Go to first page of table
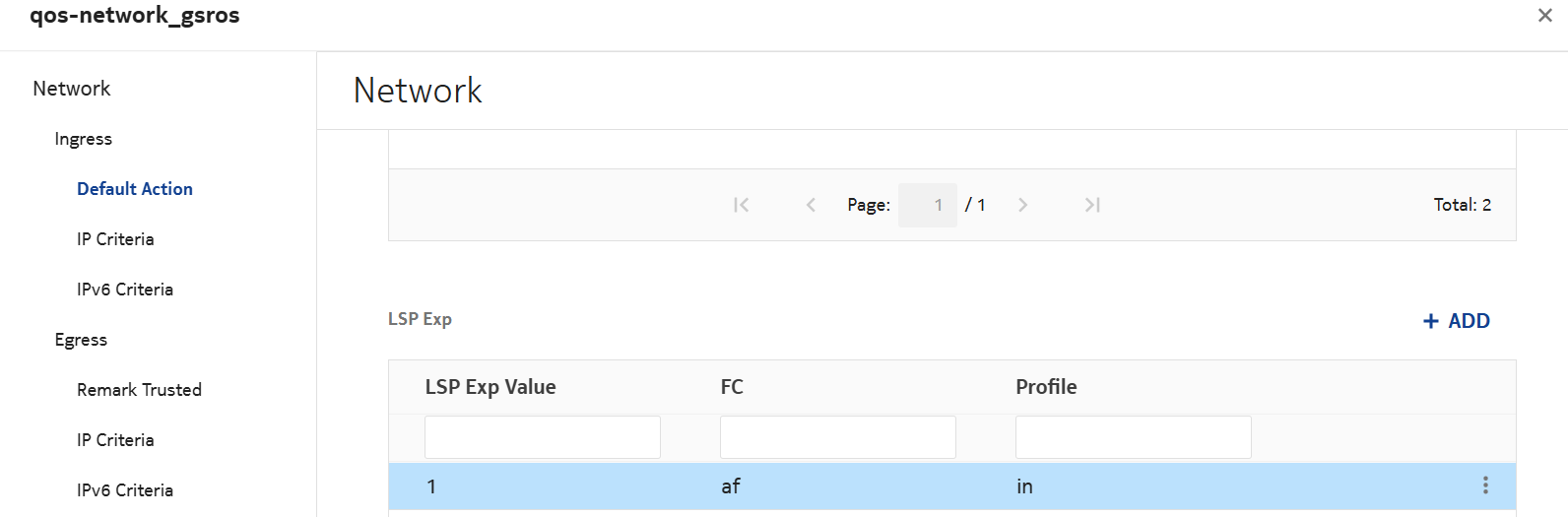Screen dimensions: 1568x517 (742, 205)
